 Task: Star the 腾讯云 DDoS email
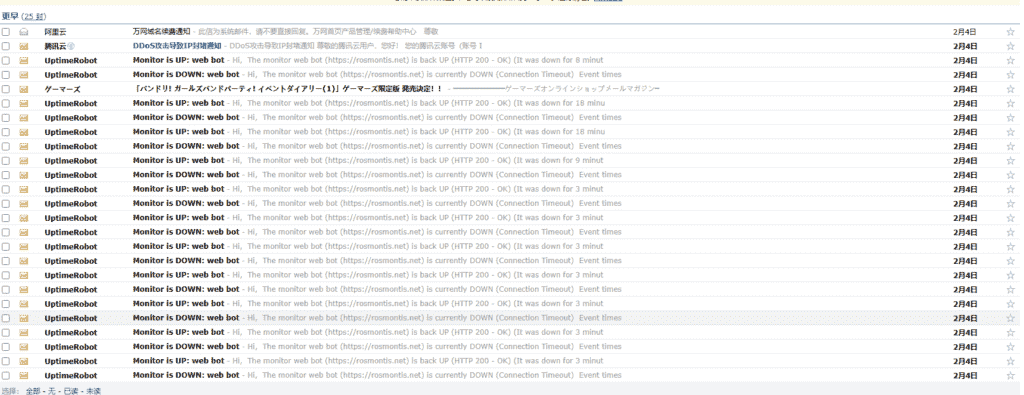coord(1010,46)
